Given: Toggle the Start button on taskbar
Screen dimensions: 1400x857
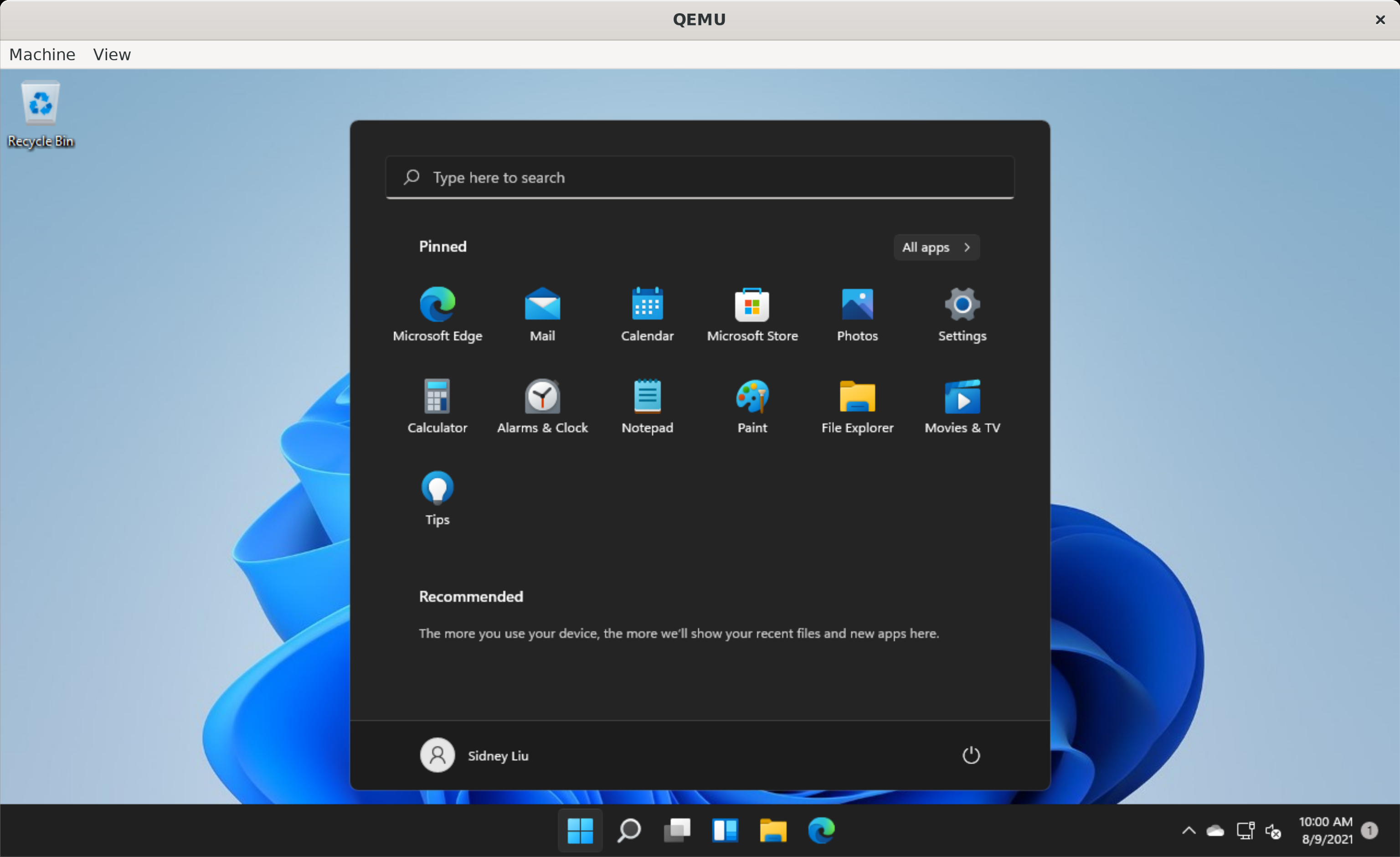Looking at the screenshot, I should [x=580, y=830].
